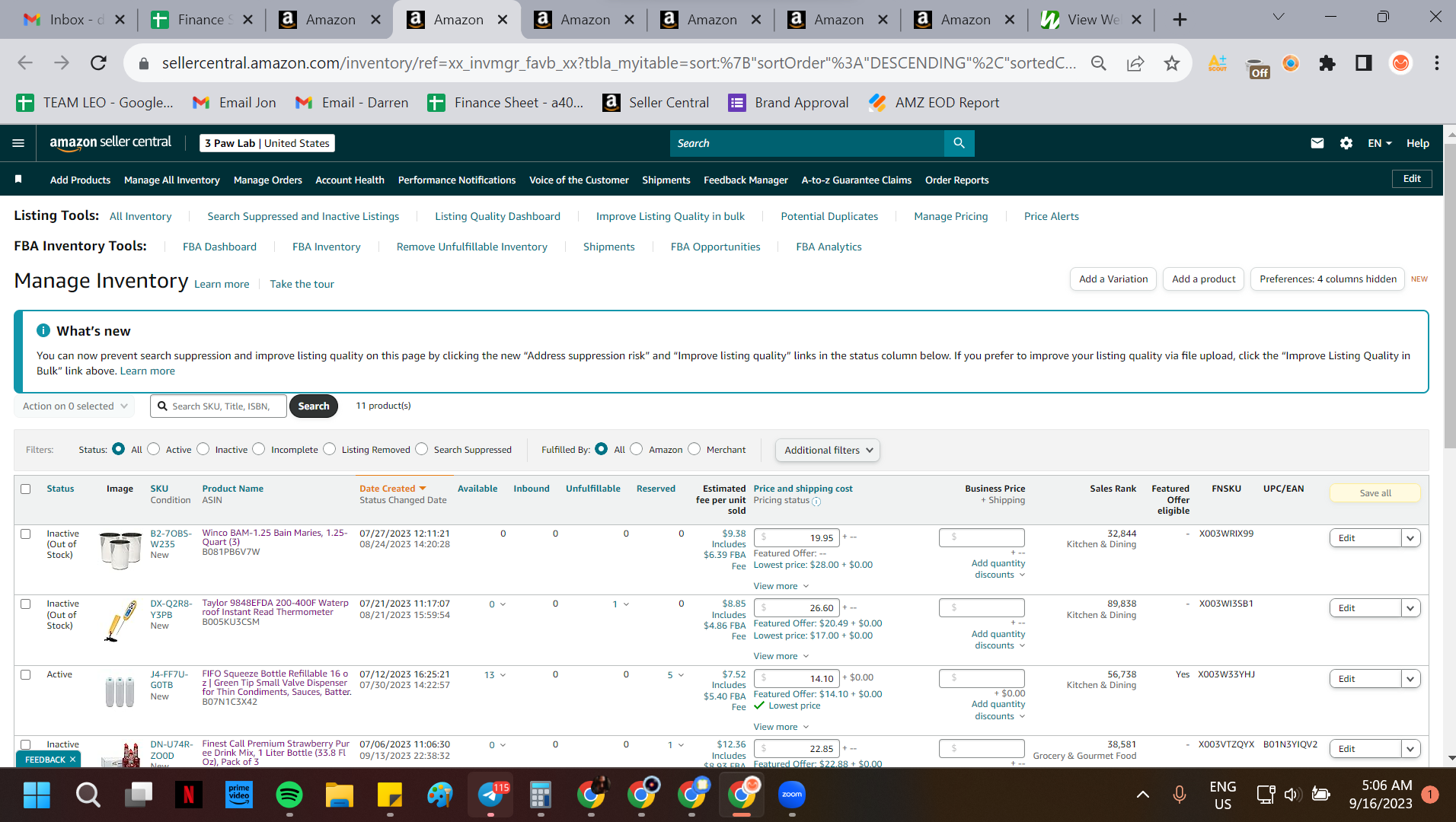Open the Seller Central hamburger menu

pyautogui.click(x=18, y=143)
